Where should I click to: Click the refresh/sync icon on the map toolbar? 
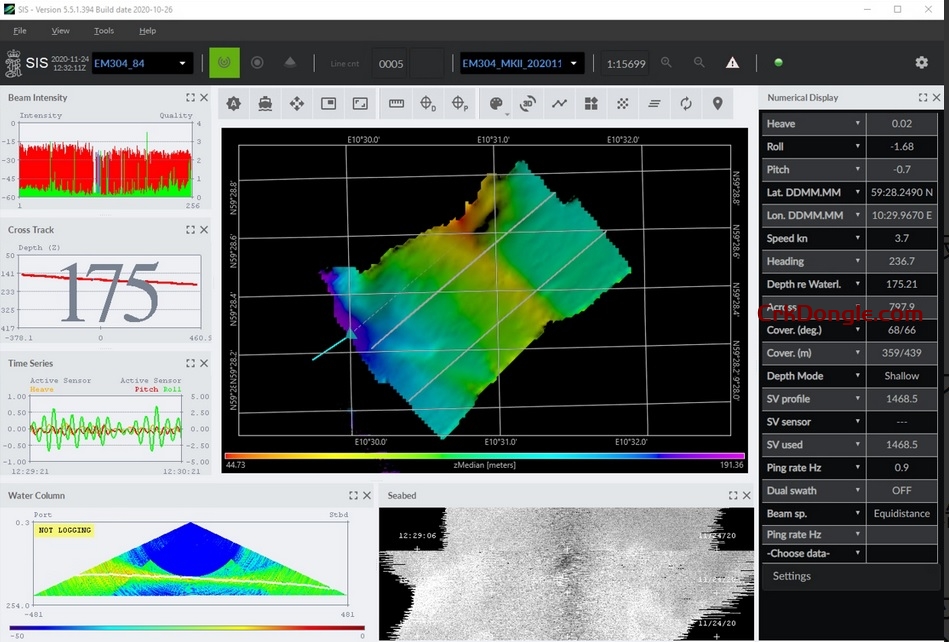tap(687, 103)
